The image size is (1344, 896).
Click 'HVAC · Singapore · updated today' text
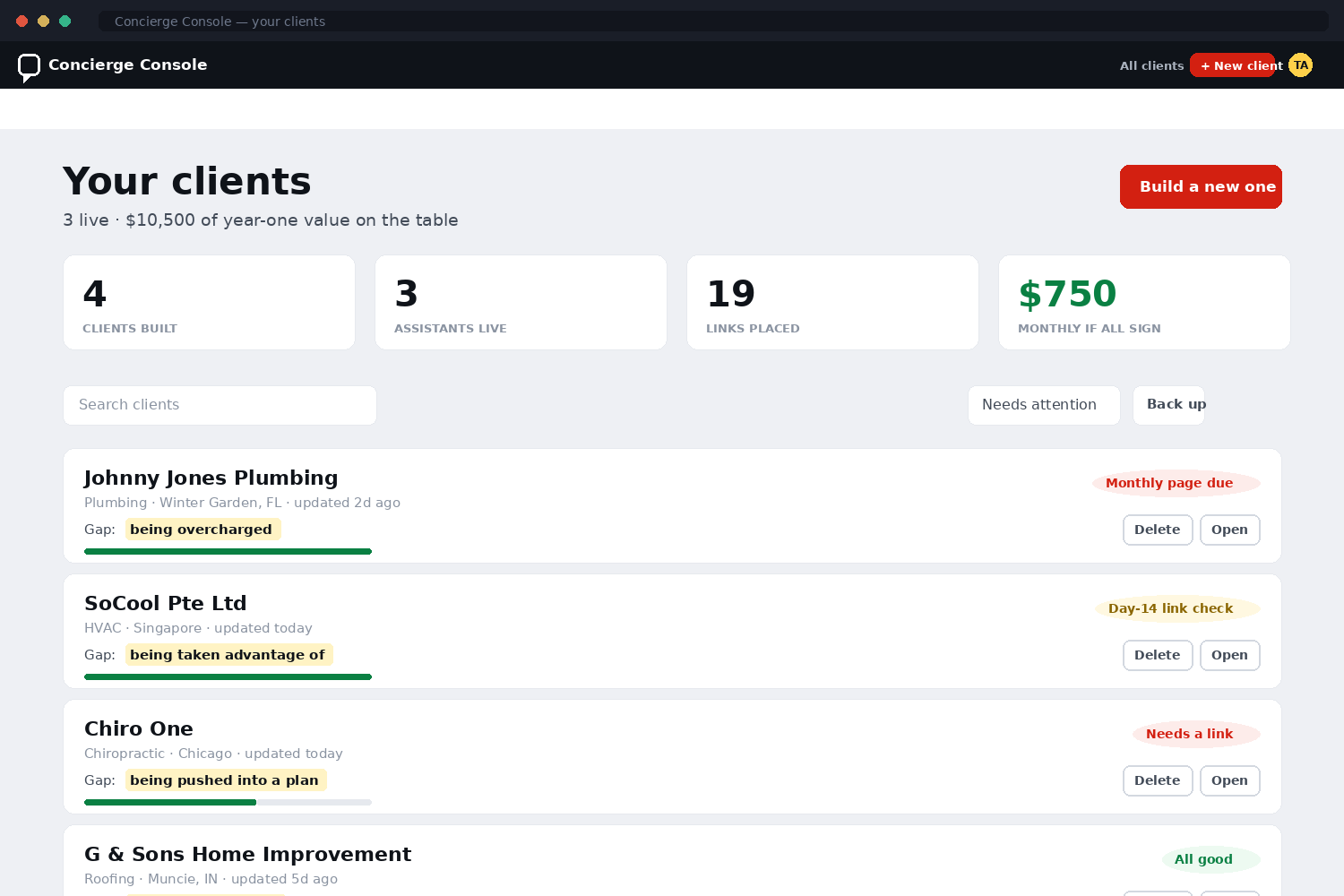(x=198, y=628)
